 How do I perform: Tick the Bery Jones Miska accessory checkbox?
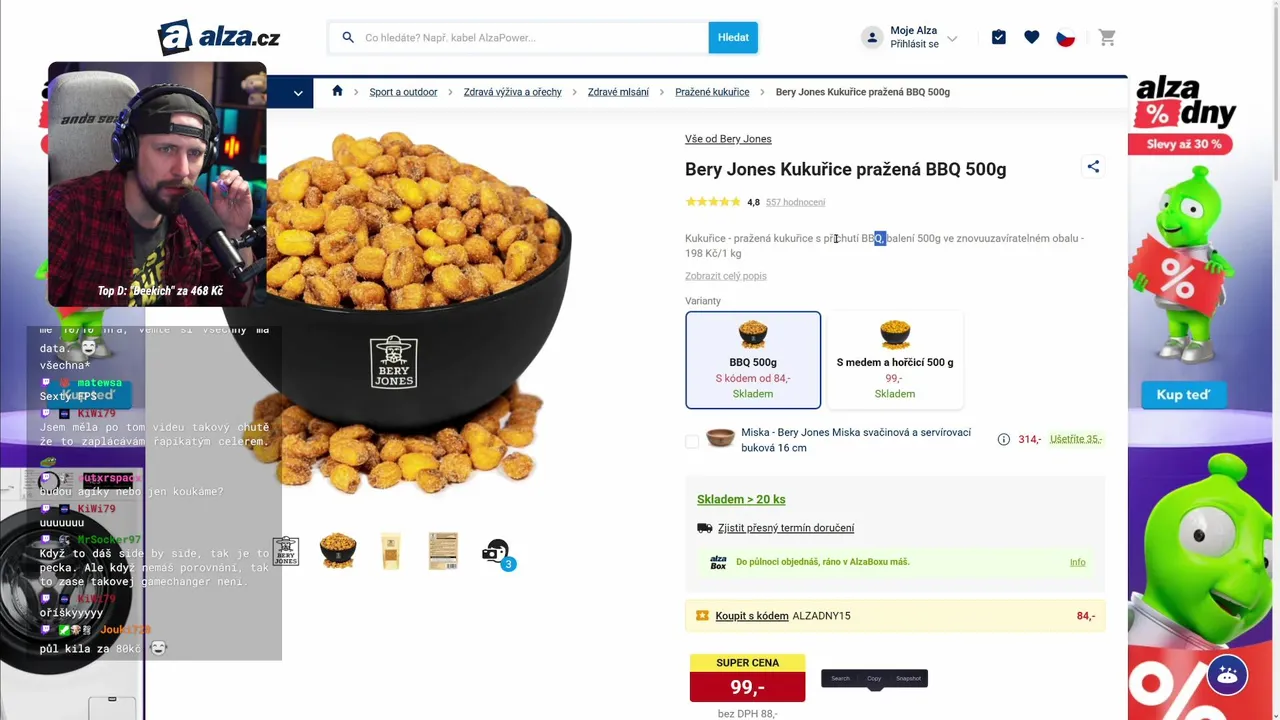coord(692,441)
